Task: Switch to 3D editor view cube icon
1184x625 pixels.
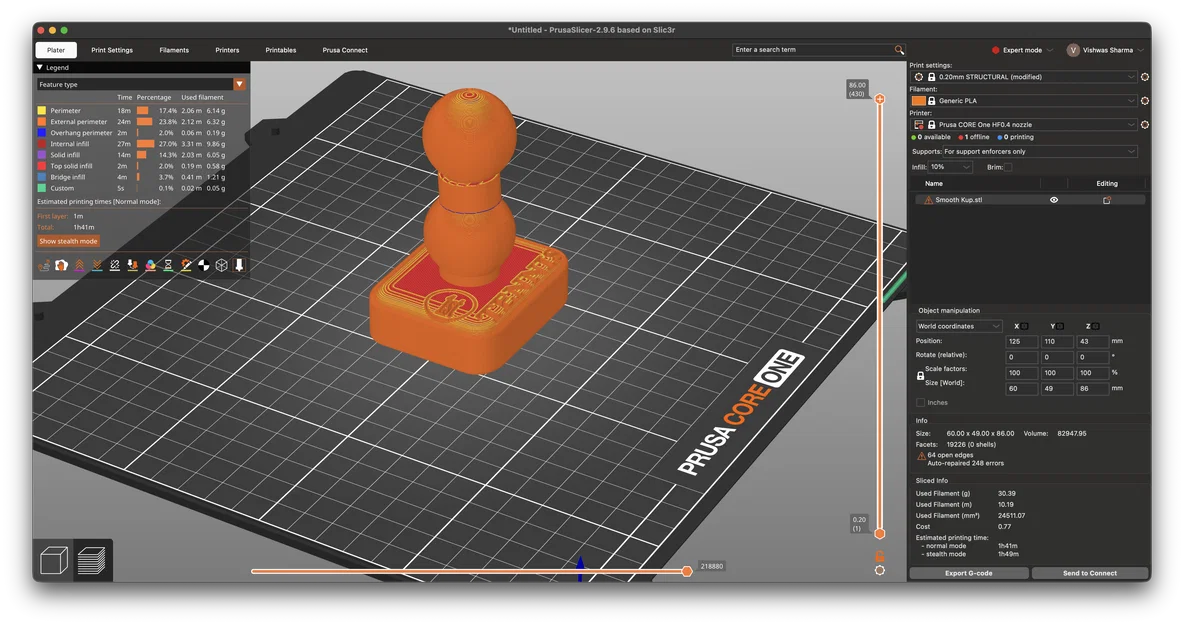Action: point(54,561)
